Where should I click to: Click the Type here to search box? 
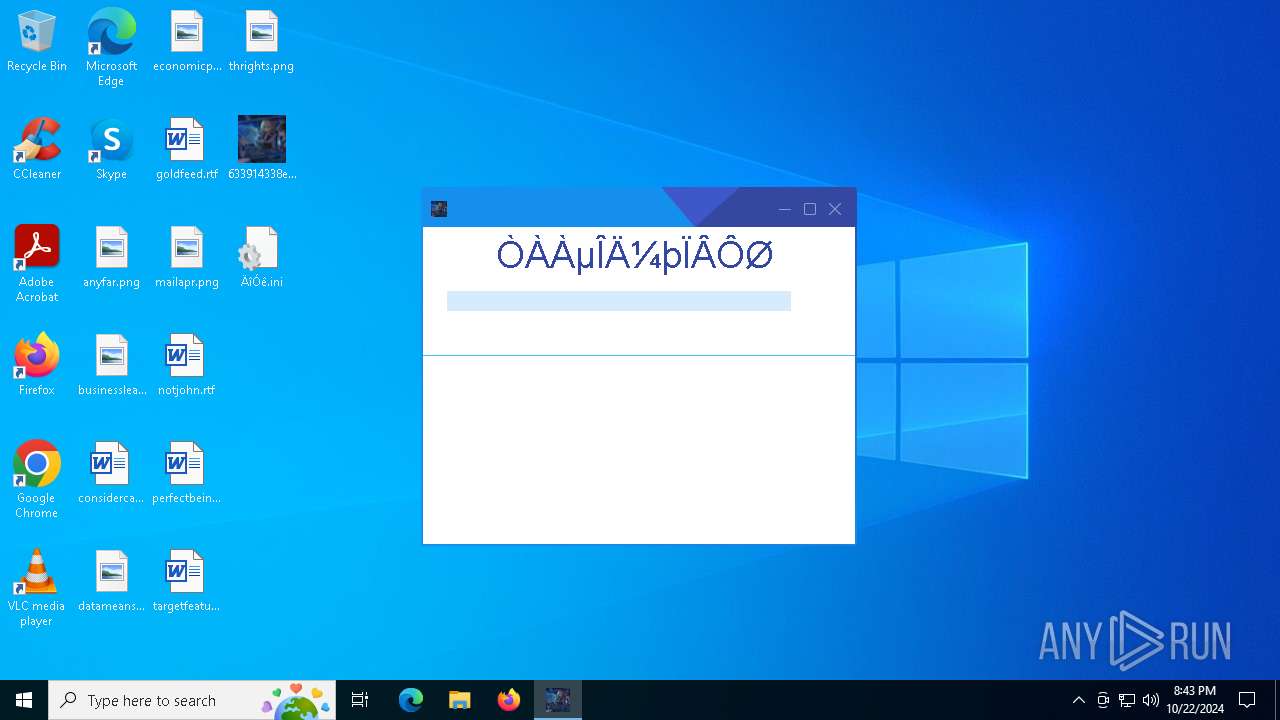pos(193,700)
